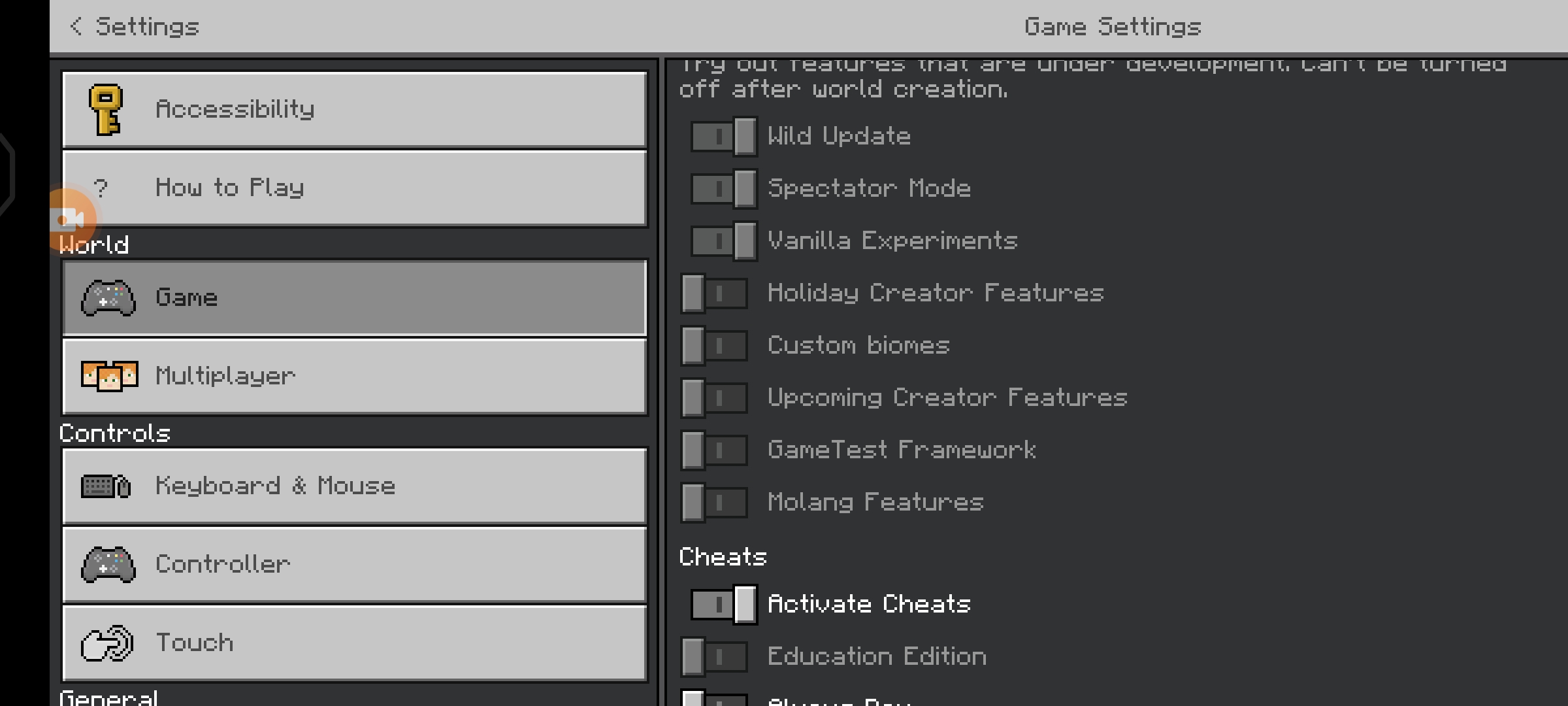Turn on the Custom biomes toggle

(x=714, y=345)
